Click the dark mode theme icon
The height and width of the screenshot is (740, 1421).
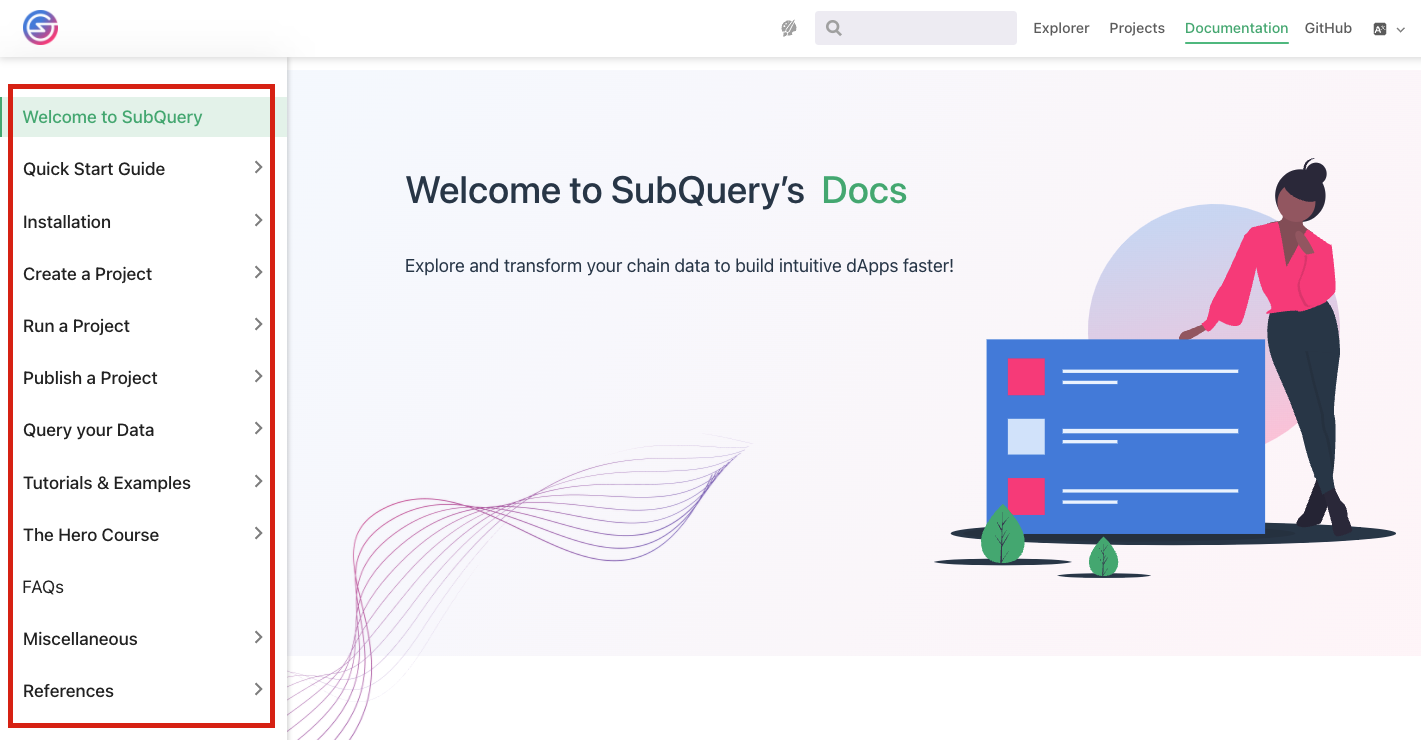[x=788, y=27]
